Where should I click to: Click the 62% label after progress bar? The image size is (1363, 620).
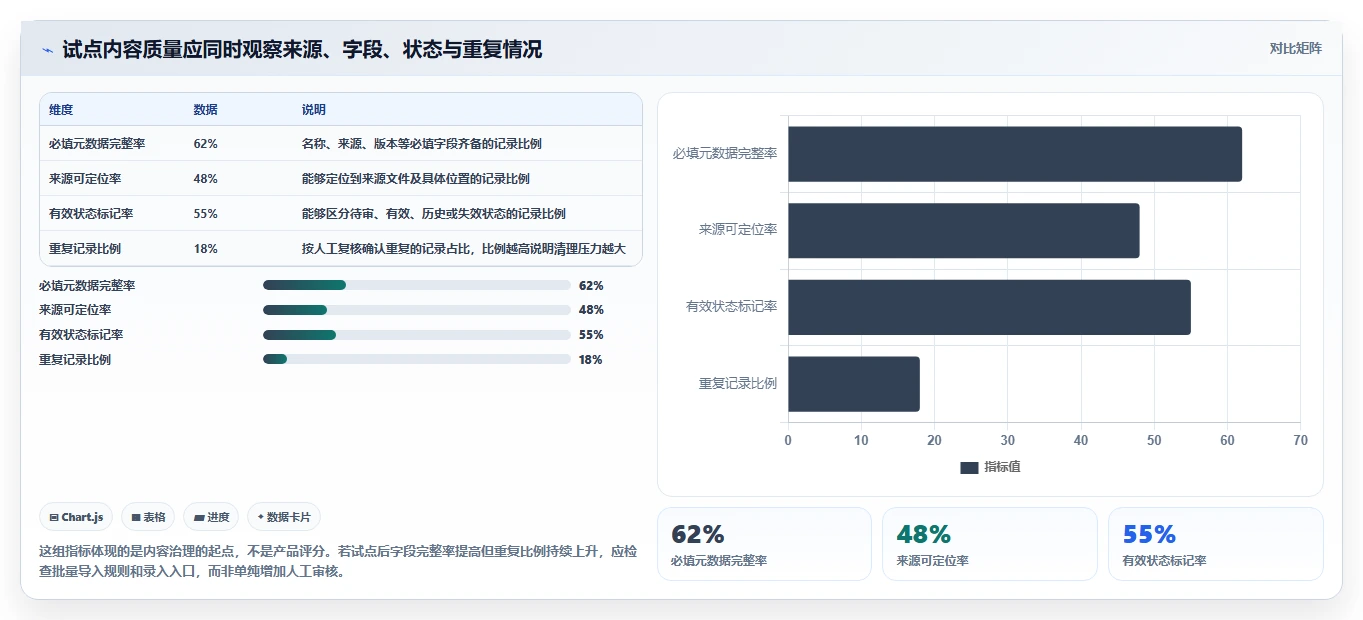pyautogui.click(x=591, y=285)
